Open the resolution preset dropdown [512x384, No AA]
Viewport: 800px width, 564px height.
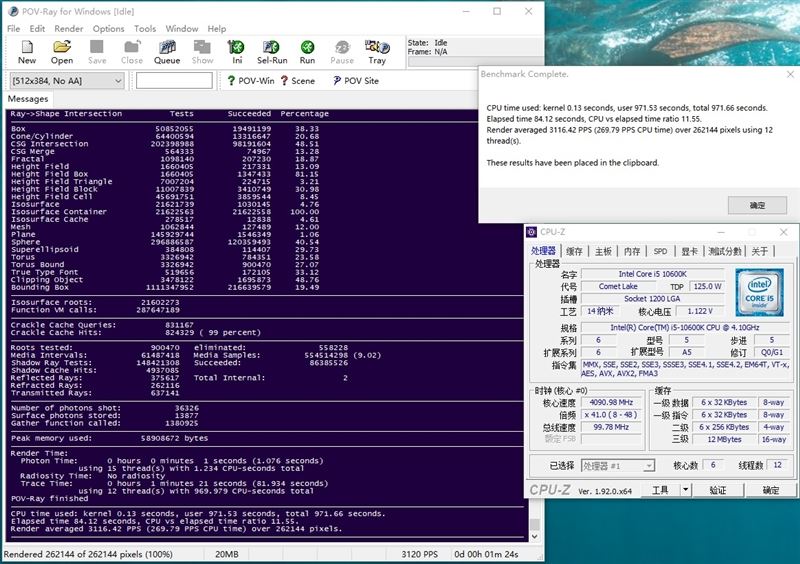[x=67, y=81]
